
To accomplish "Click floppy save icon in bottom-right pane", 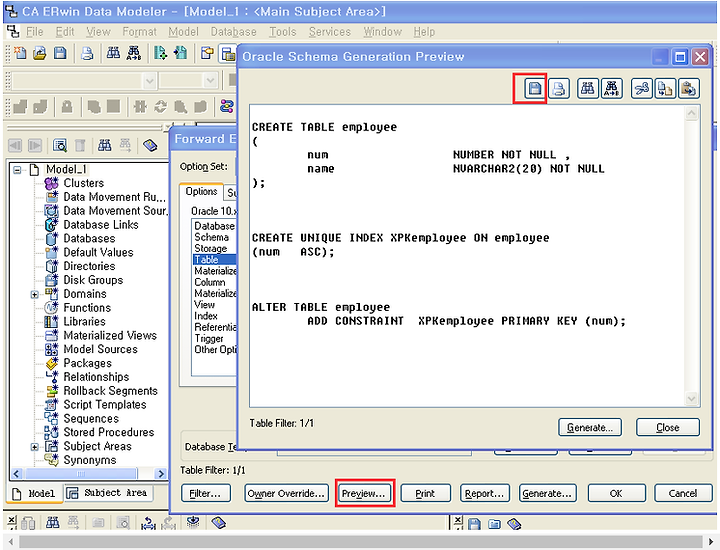I will pos(474,524).
